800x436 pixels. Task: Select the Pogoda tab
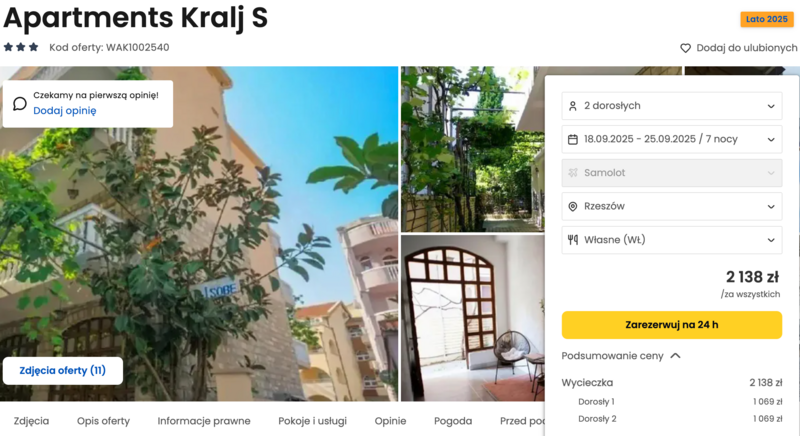[453, 421]
